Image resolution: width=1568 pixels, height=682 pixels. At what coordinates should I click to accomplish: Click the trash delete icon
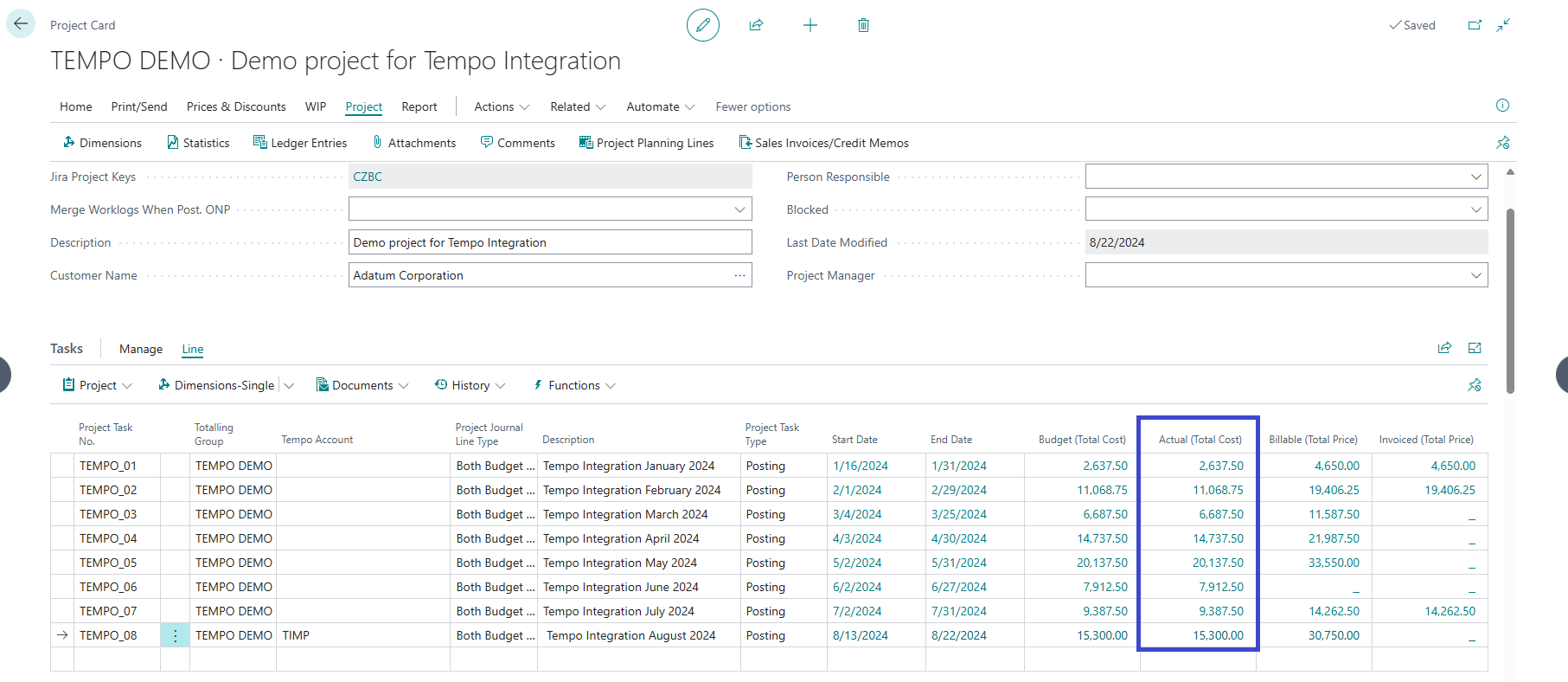[x=863, y=25]
